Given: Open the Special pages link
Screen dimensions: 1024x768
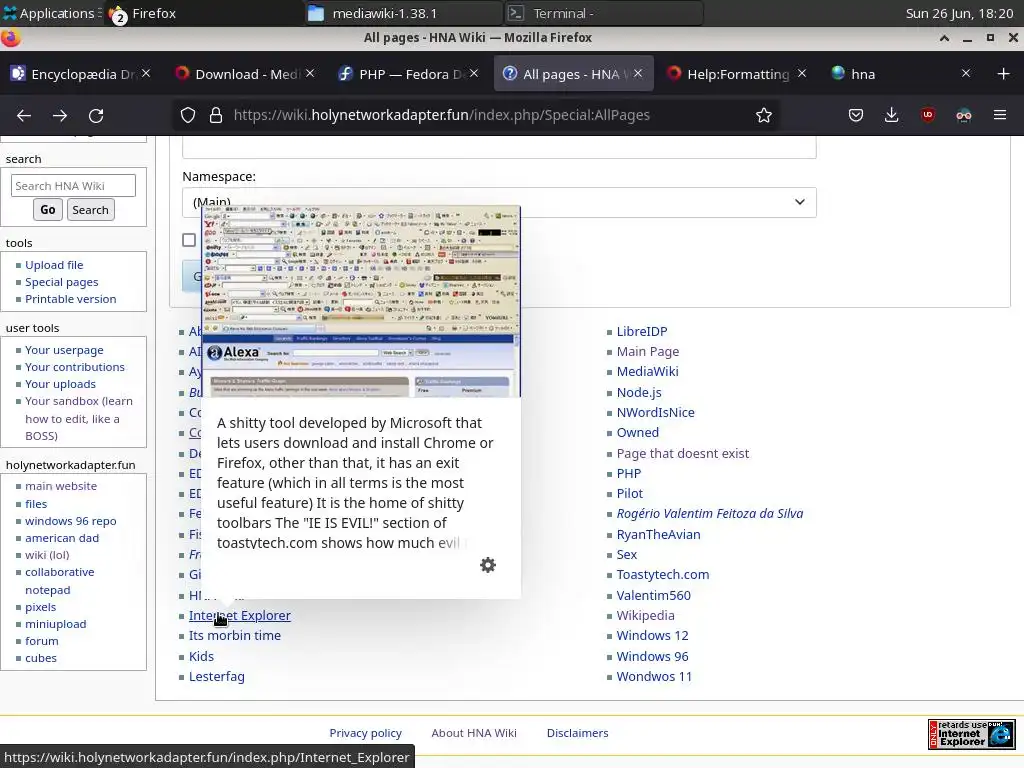Looking at the screenshot, I should point(62,282).
